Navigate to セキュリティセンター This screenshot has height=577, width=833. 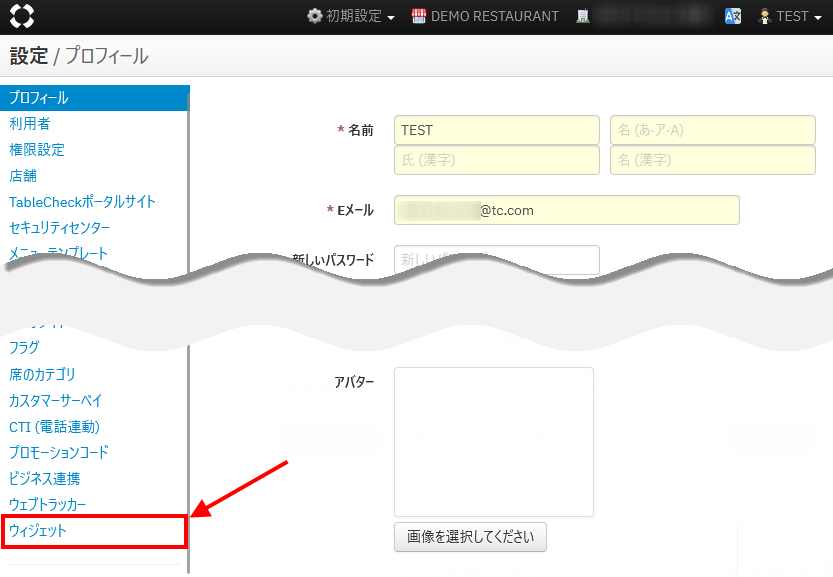[x=59, y=228]
